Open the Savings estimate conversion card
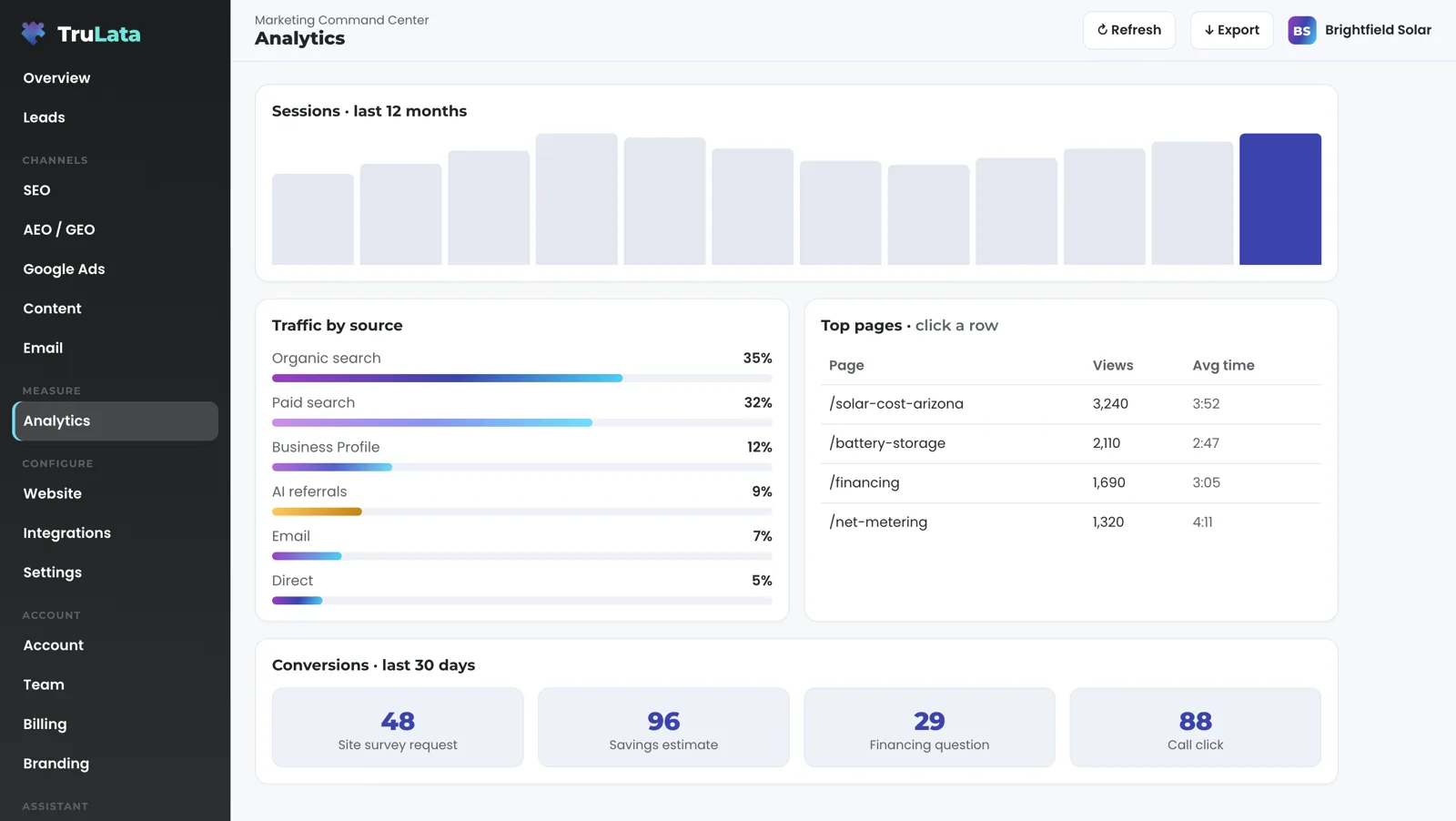 pos(663,727)
